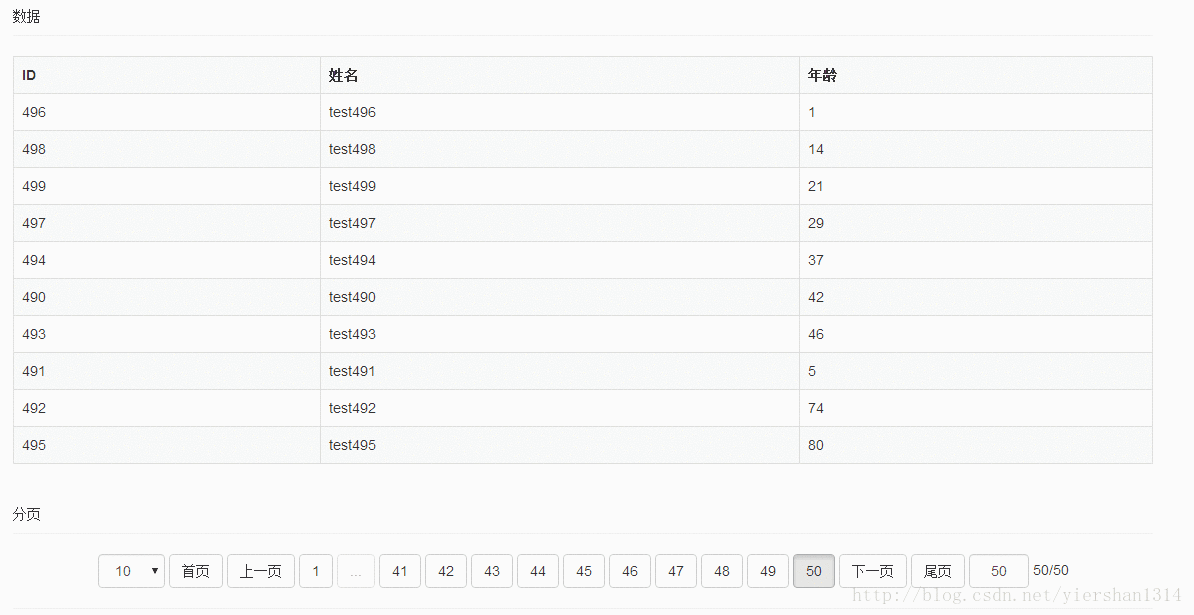Go to previous page with 上一页
1194x615 pixels.
260,571
